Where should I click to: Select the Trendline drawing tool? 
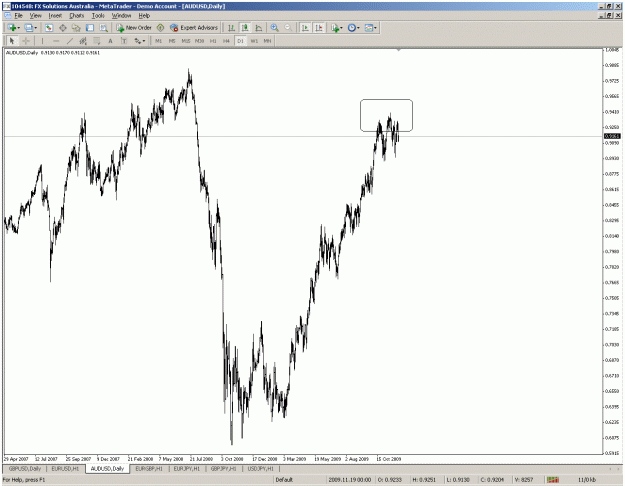click(70, 41)
